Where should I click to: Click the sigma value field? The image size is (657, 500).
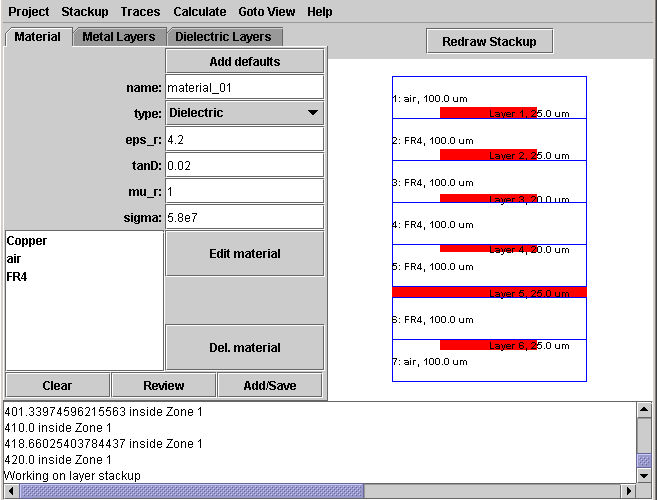[x=243, y=217]
